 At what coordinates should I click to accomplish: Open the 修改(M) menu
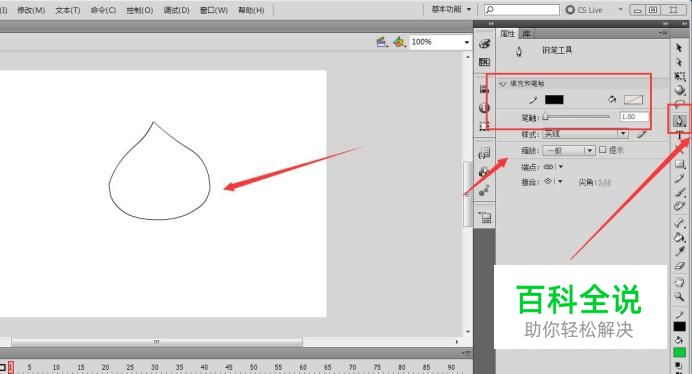[31, 10]
